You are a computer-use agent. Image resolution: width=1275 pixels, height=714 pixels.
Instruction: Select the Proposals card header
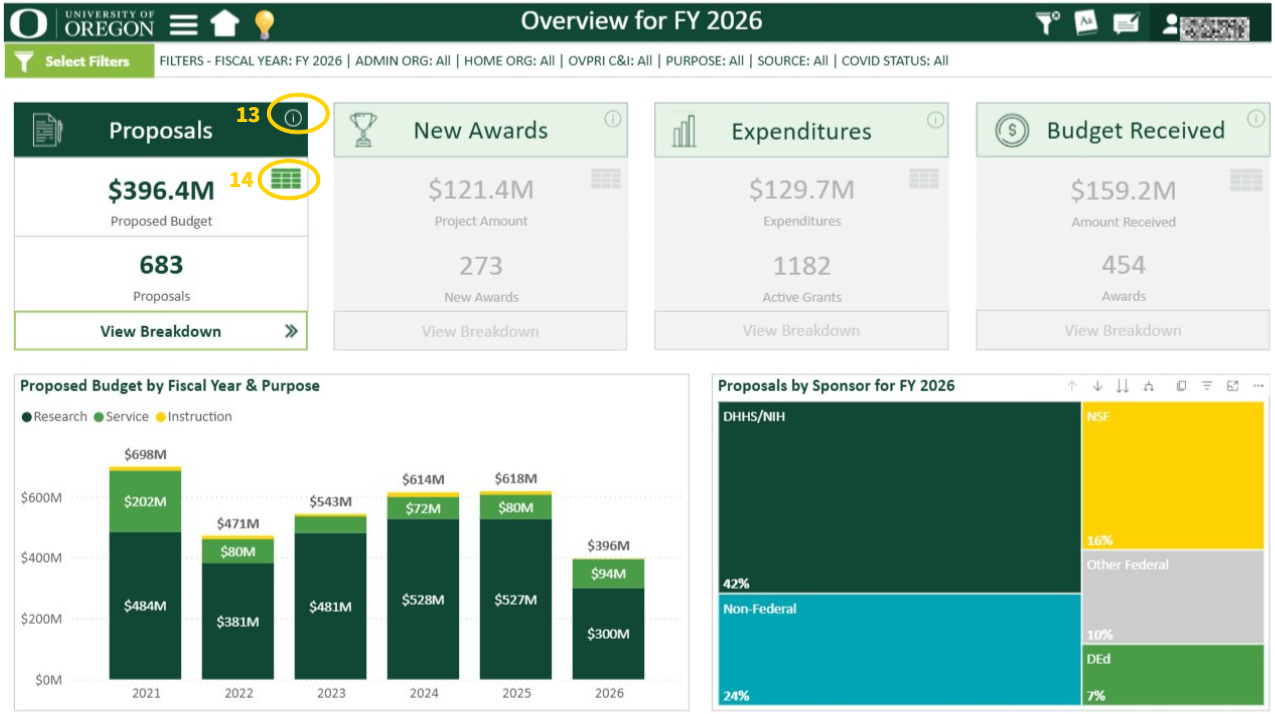point(161,130)
